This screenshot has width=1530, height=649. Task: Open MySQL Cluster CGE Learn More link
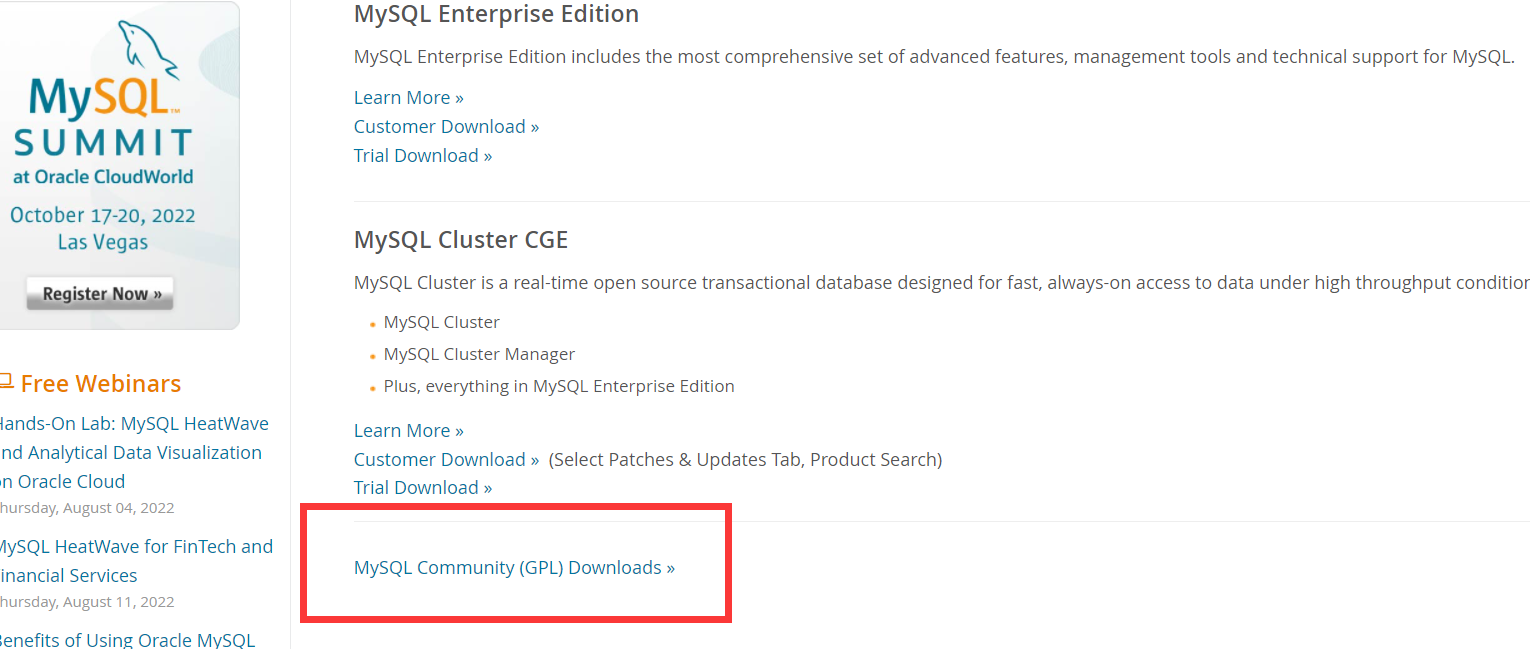408,431
